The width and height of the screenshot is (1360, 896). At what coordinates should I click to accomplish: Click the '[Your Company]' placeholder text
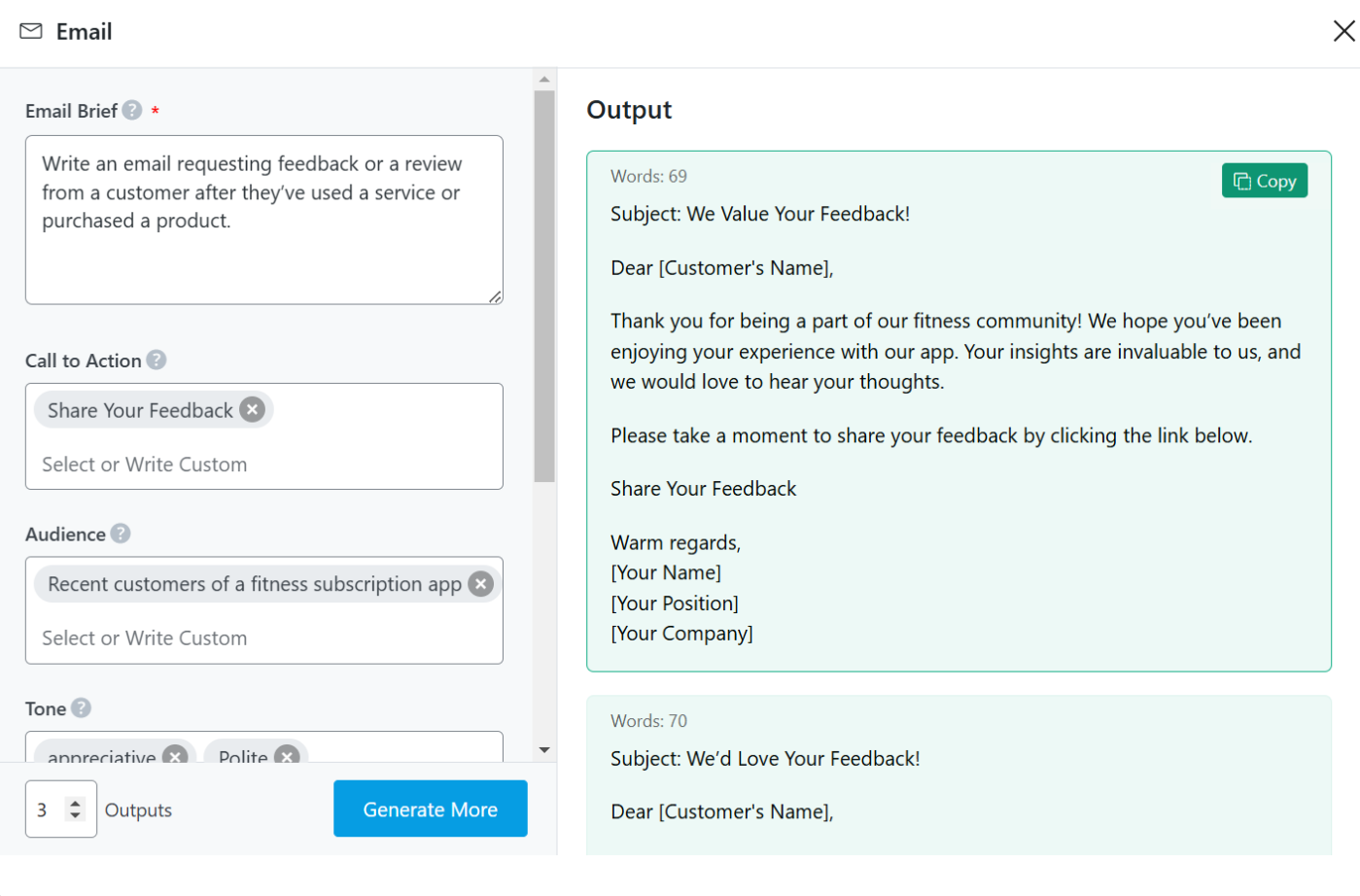(x=681, y=634)
